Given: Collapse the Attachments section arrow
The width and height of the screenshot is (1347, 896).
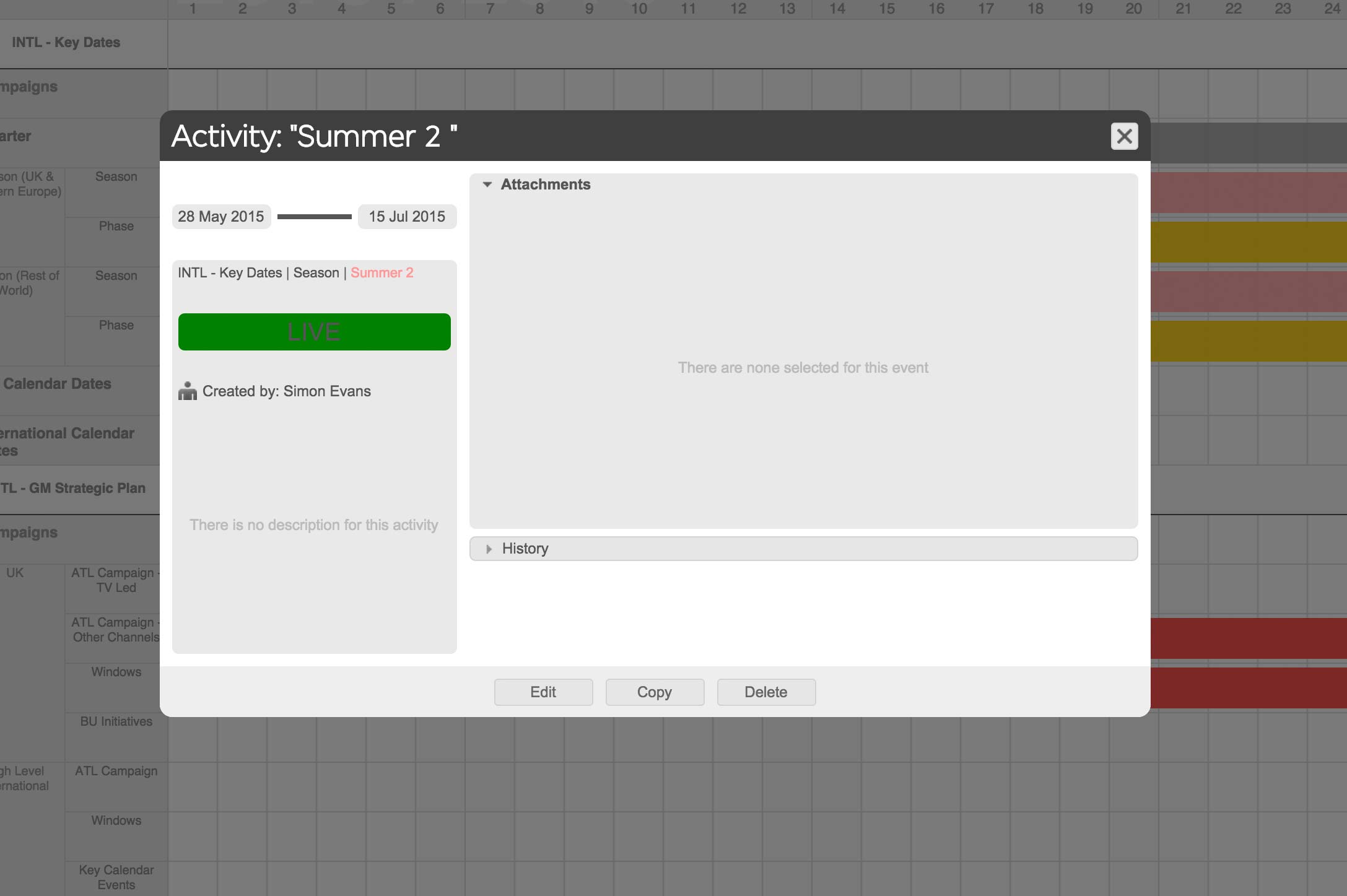Looking at the screenshot, I should (487, 185).
